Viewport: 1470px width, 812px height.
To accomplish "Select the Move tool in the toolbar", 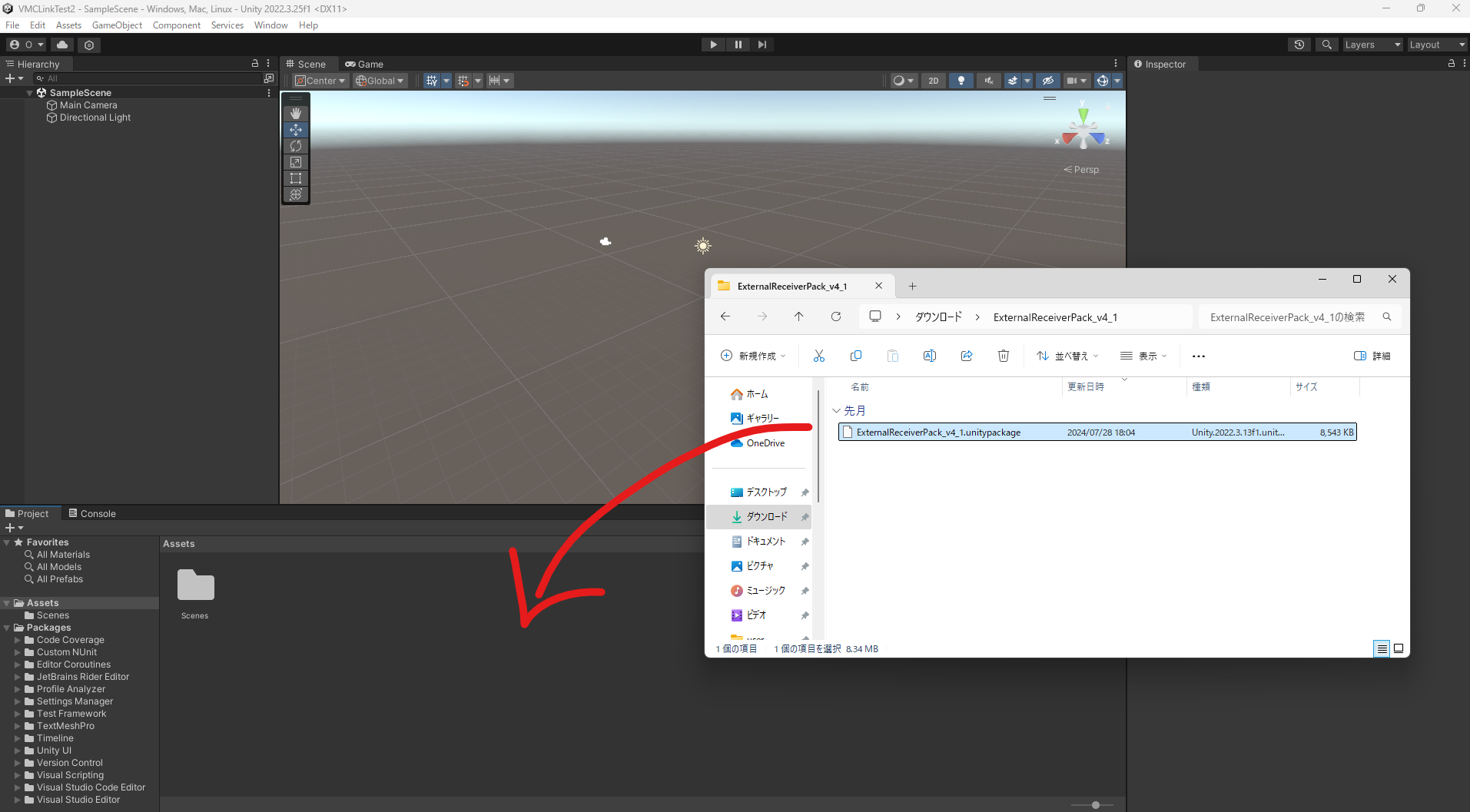I will pyautogui.click(x=295, y=129).
